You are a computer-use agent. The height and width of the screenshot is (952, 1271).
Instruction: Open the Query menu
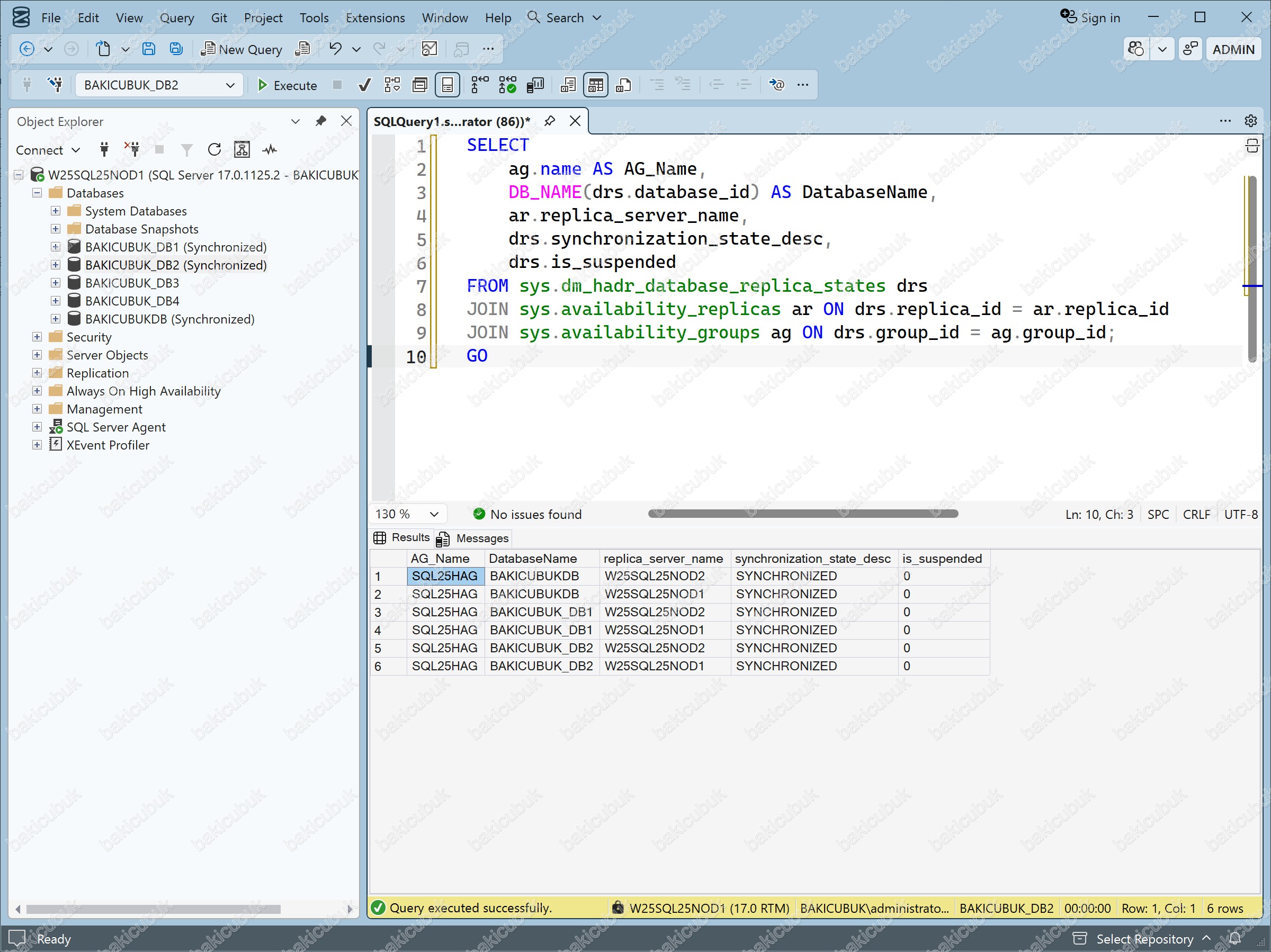click(177, 18)
